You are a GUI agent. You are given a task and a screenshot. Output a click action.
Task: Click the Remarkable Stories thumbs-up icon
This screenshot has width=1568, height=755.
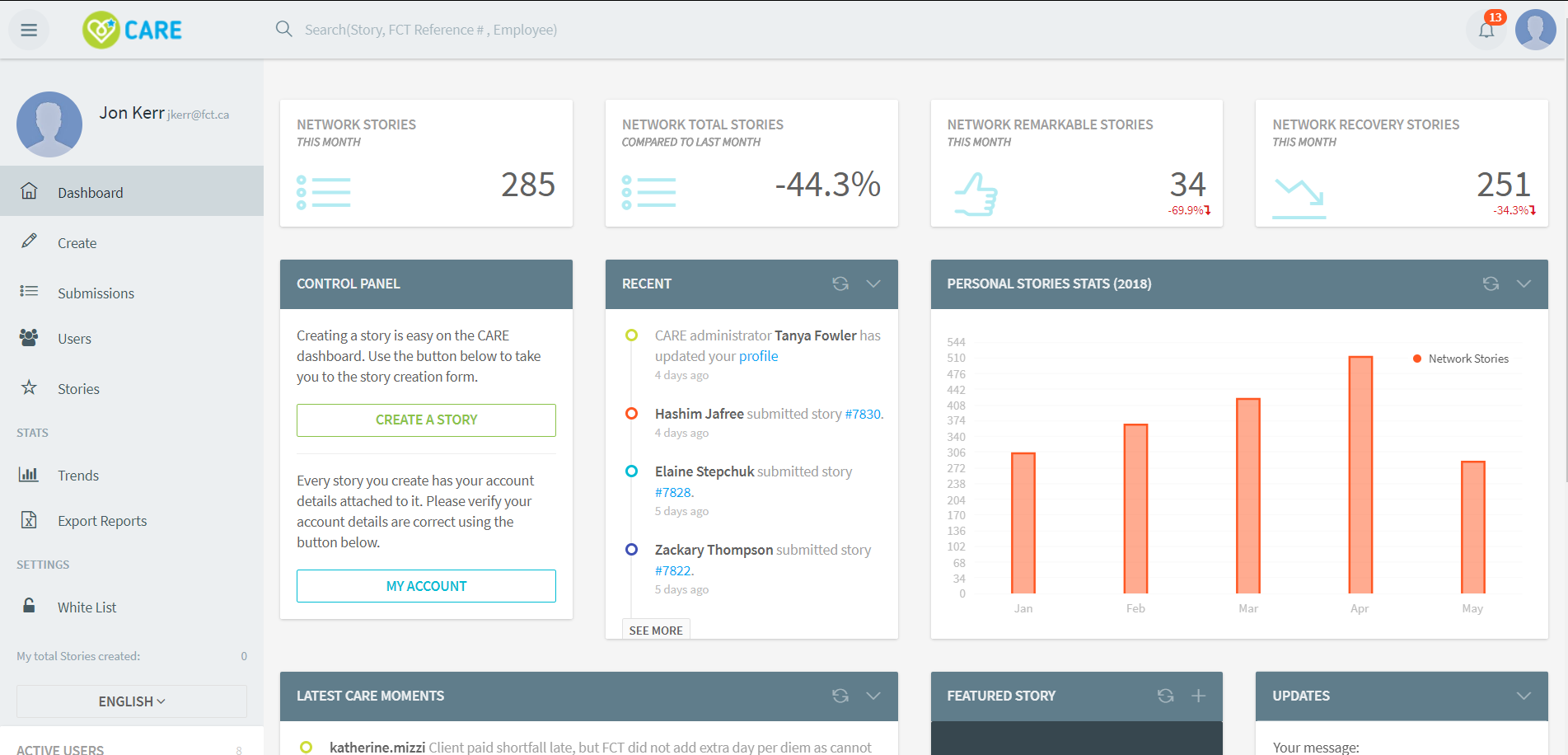click(x=976, y=195)
